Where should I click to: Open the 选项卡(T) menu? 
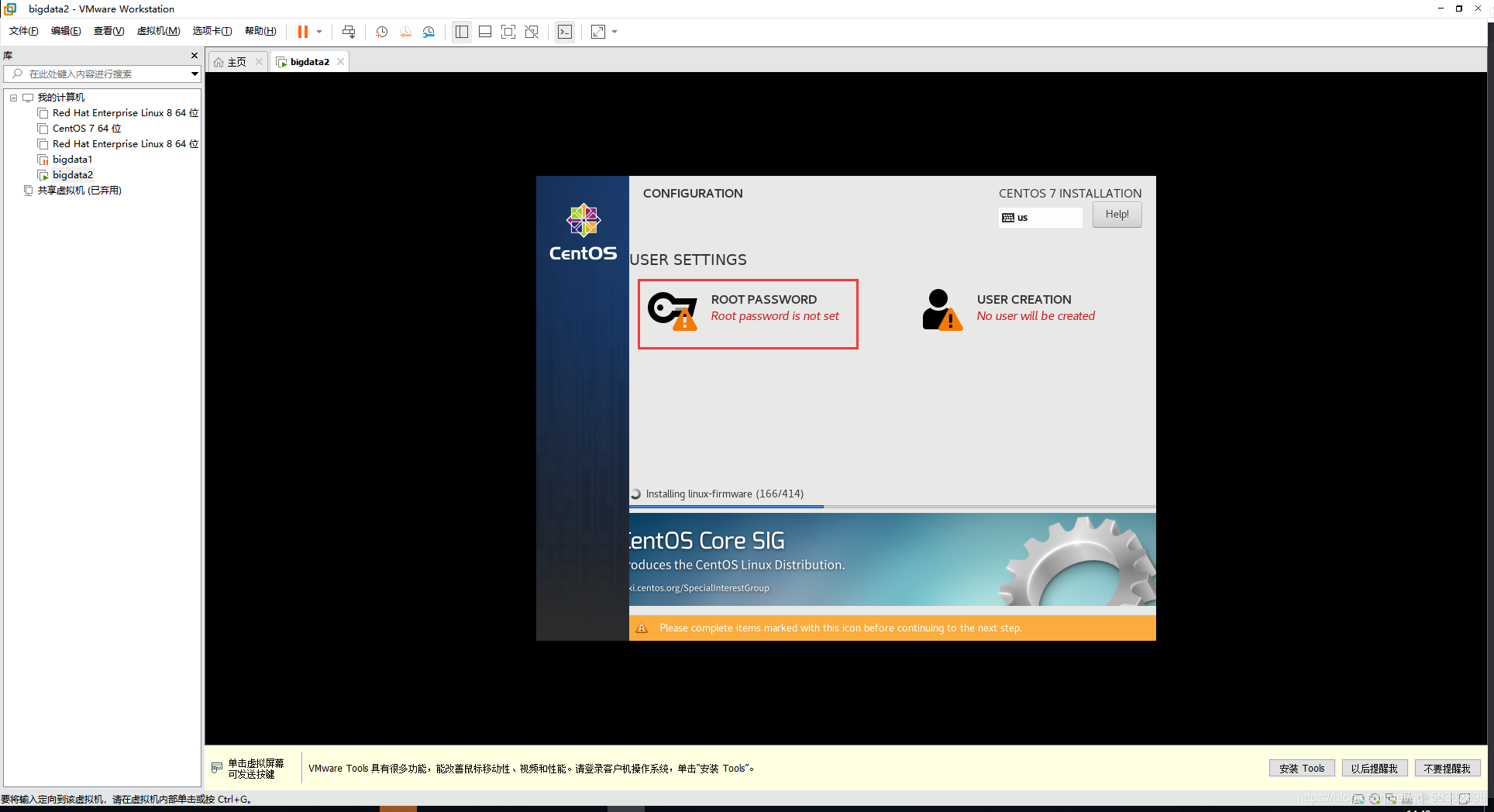pyautogui.click(x=212, y=31)
